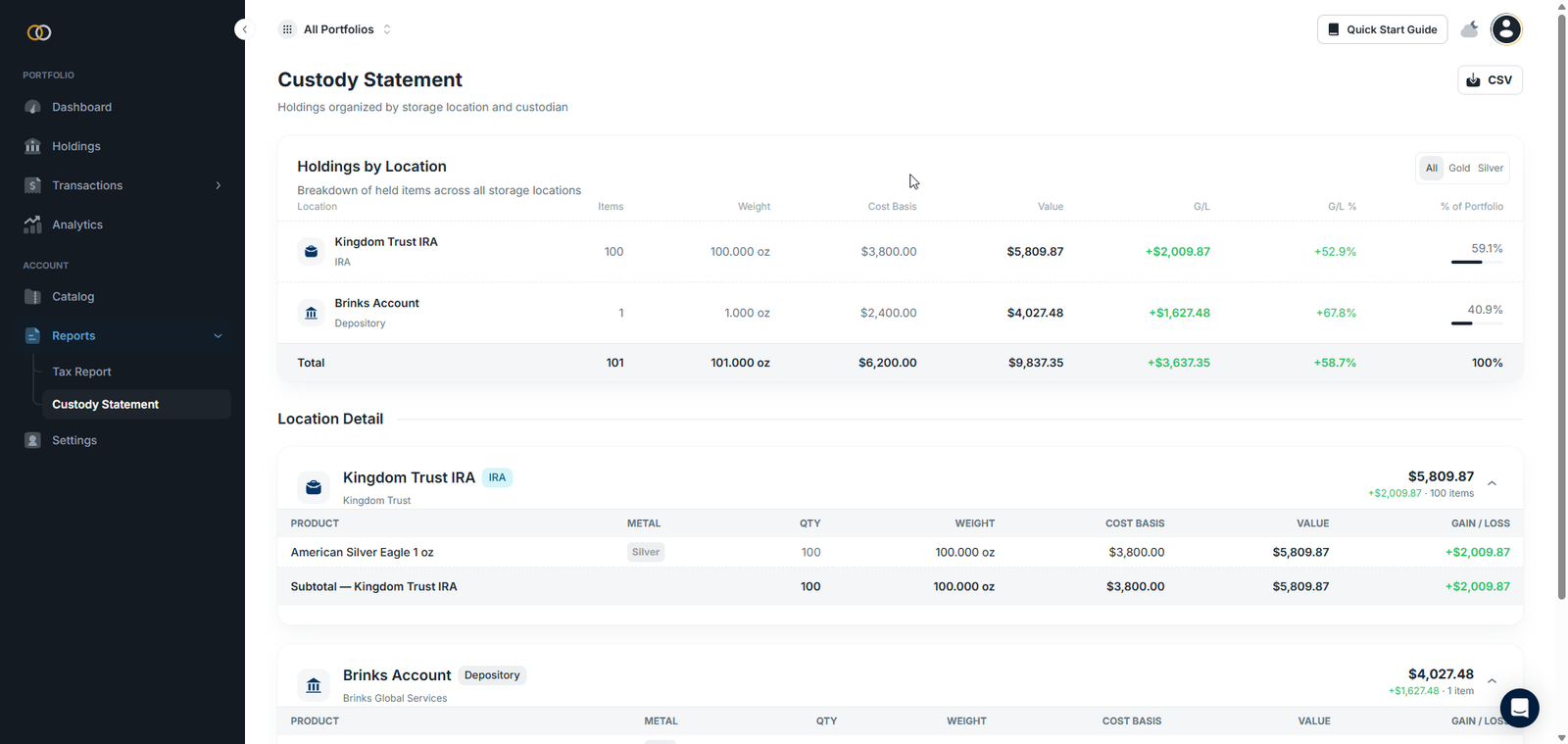The width and height of the screenshot is (1568, 744).
Task: Click the Kingdom Trust IRA detail card icon
Action: click(314, 487)
